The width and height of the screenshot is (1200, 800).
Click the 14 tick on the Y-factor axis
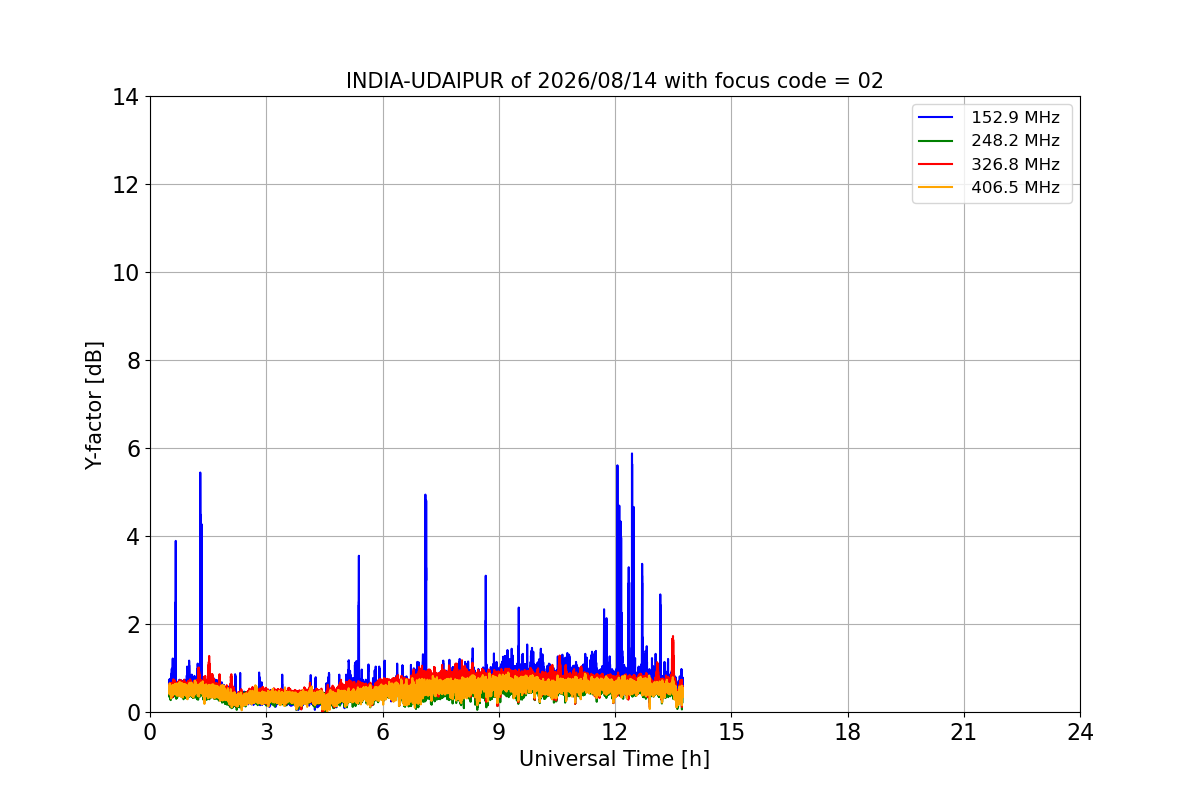click(125, 97)
